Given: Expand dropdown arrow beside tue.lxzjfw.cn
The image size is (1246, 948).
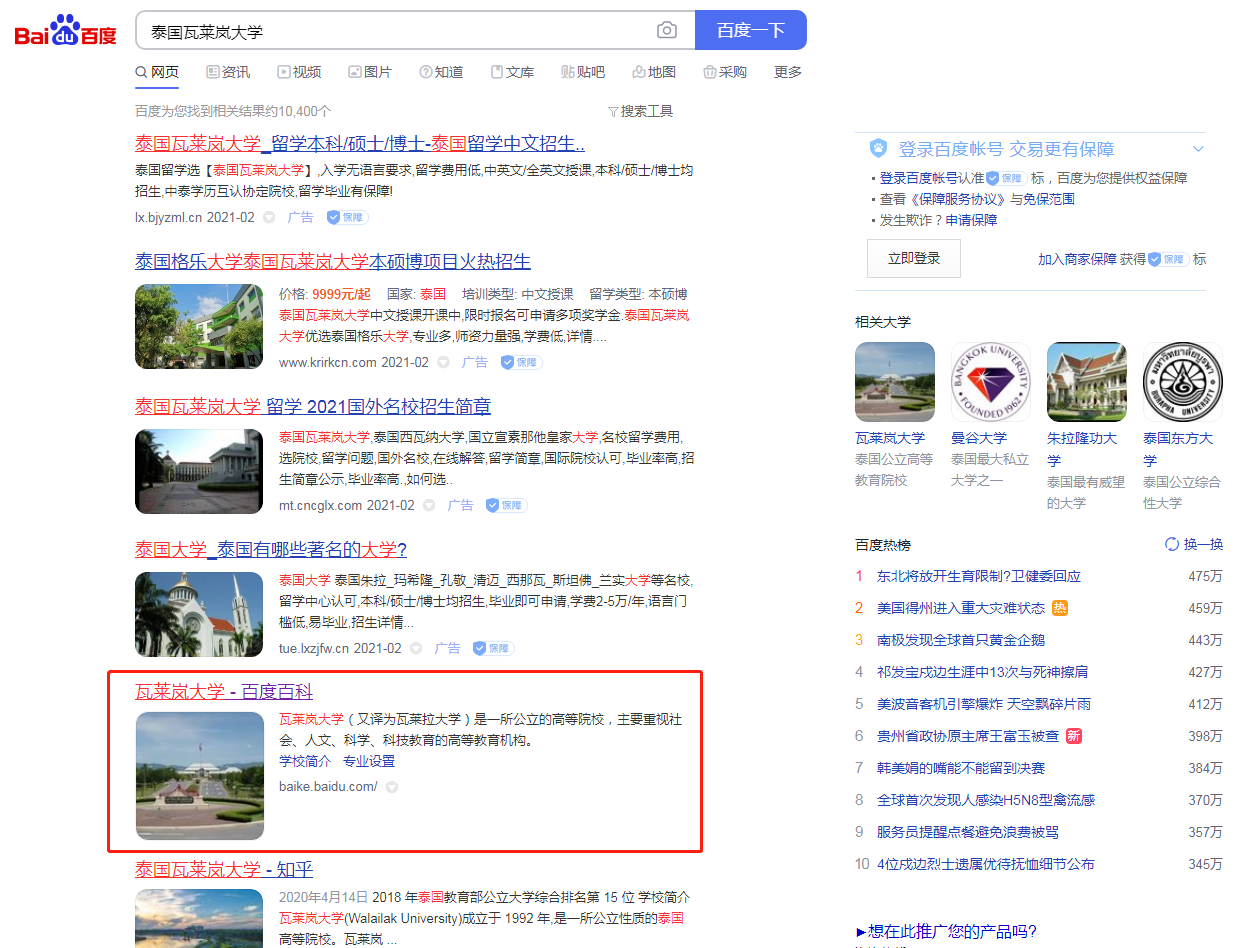Looking at the screenshot, I should (x=416, y=649).
